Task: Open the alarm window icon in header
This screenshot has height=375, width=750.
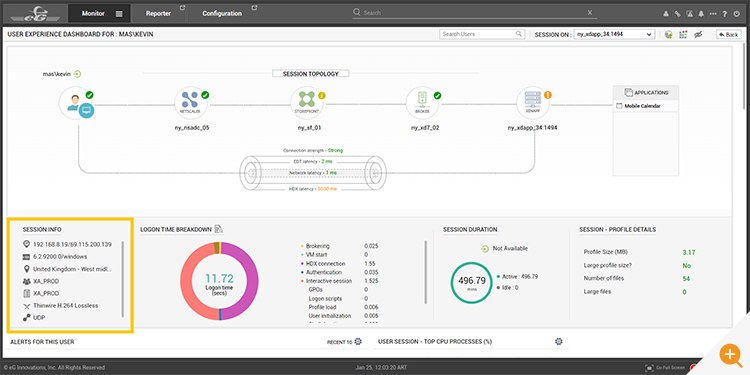Action: (689, 14)
